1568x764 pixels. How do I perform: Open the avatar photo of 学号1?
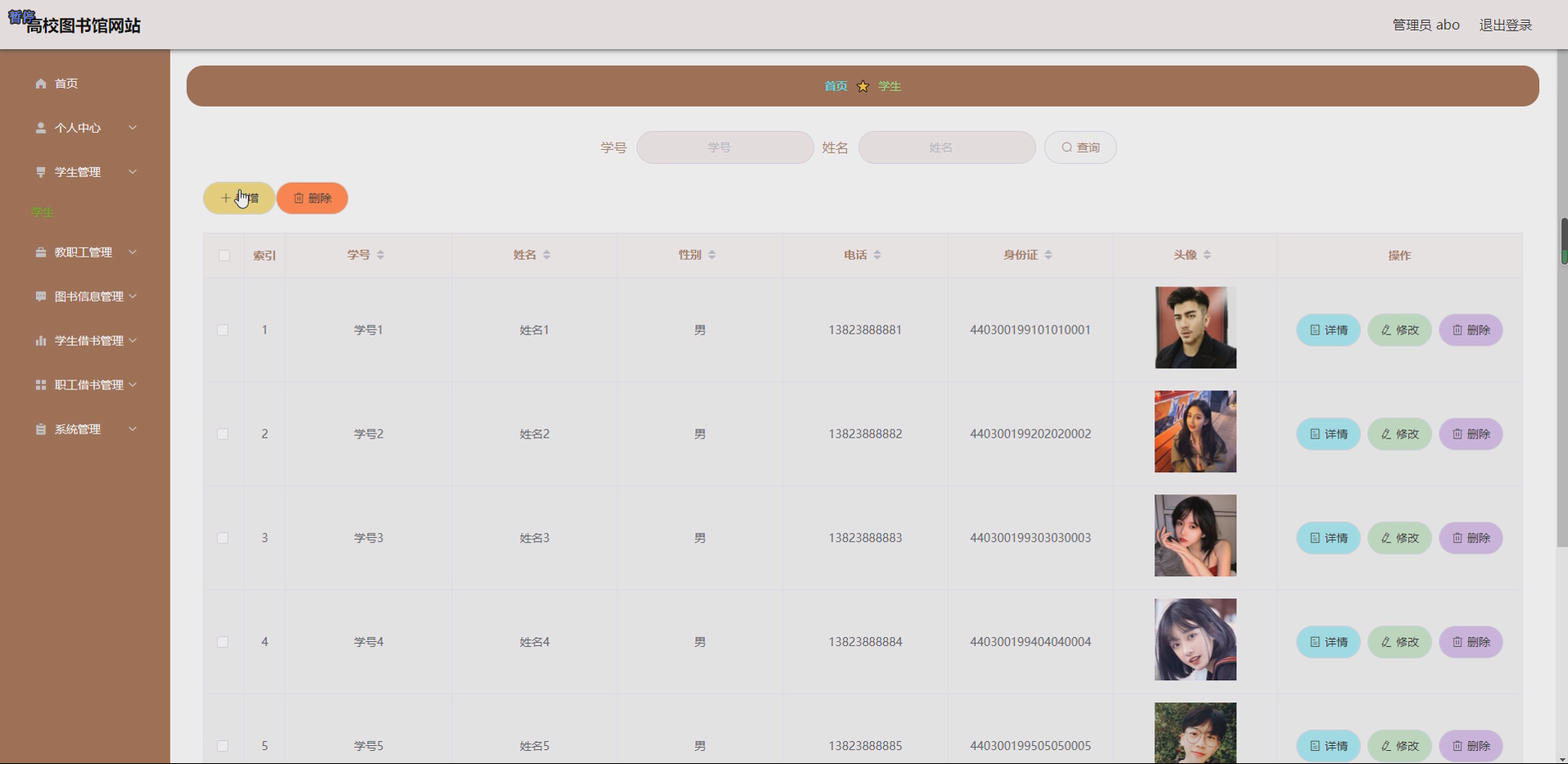pos(1195,328)
